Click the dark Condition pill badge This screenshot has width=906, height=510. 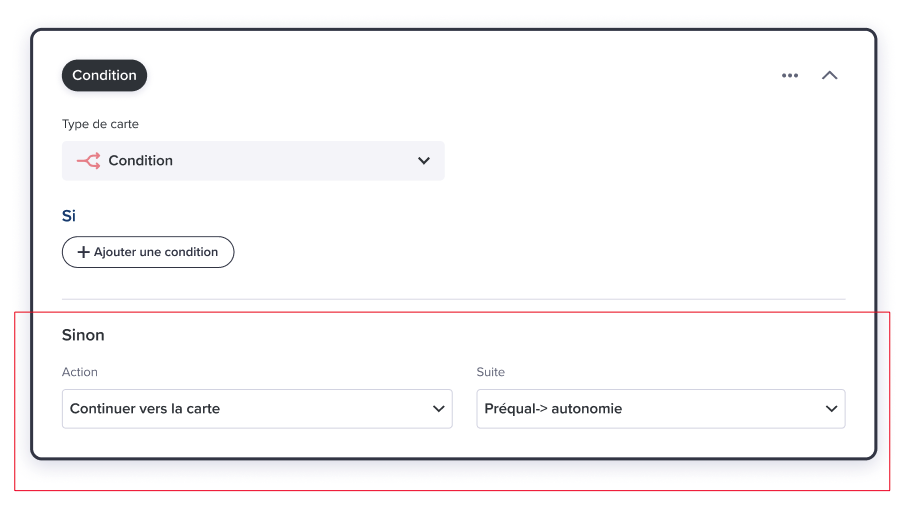click(x=104, y=75)
